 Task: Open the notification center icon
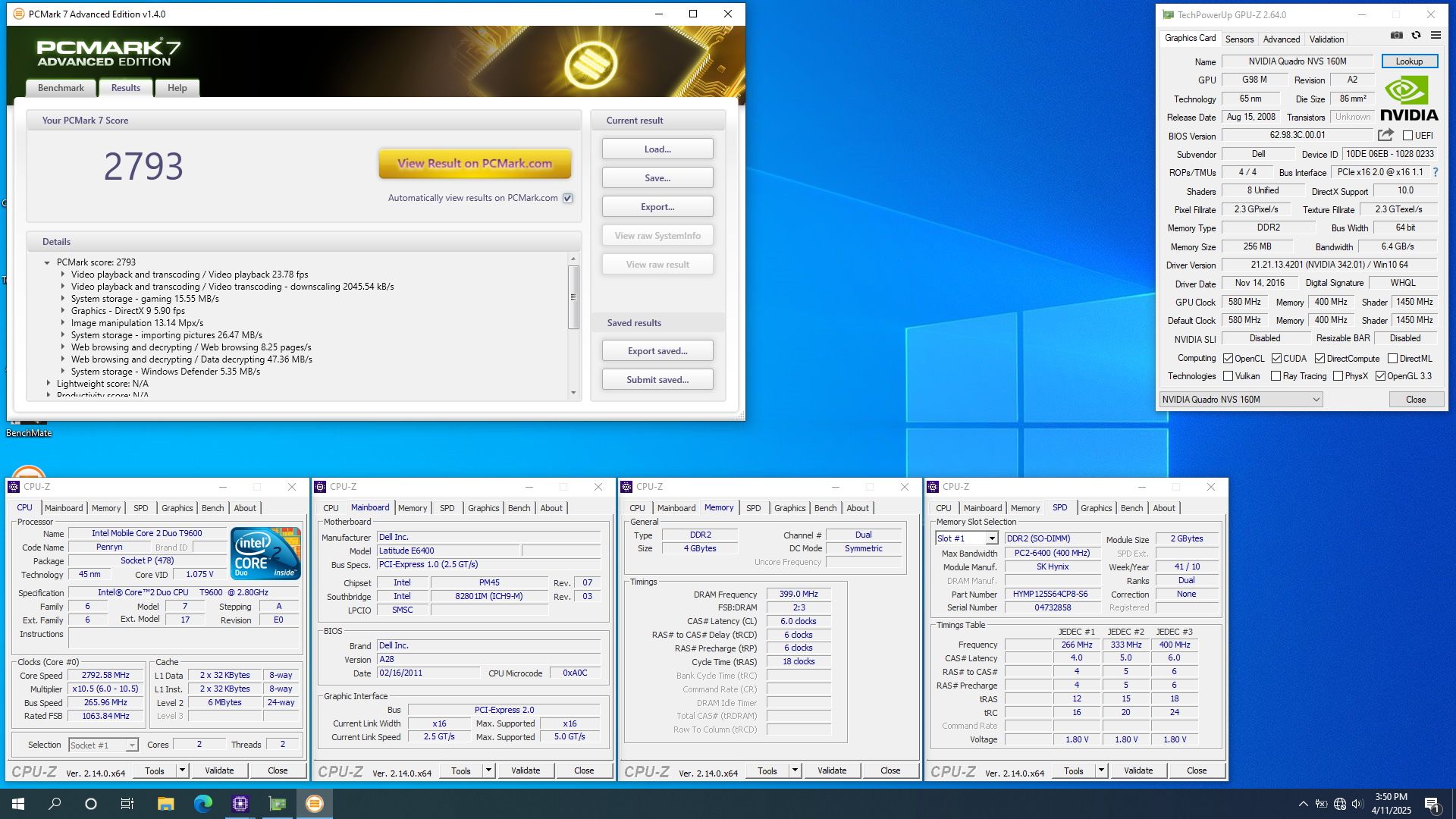[1432, 804]
